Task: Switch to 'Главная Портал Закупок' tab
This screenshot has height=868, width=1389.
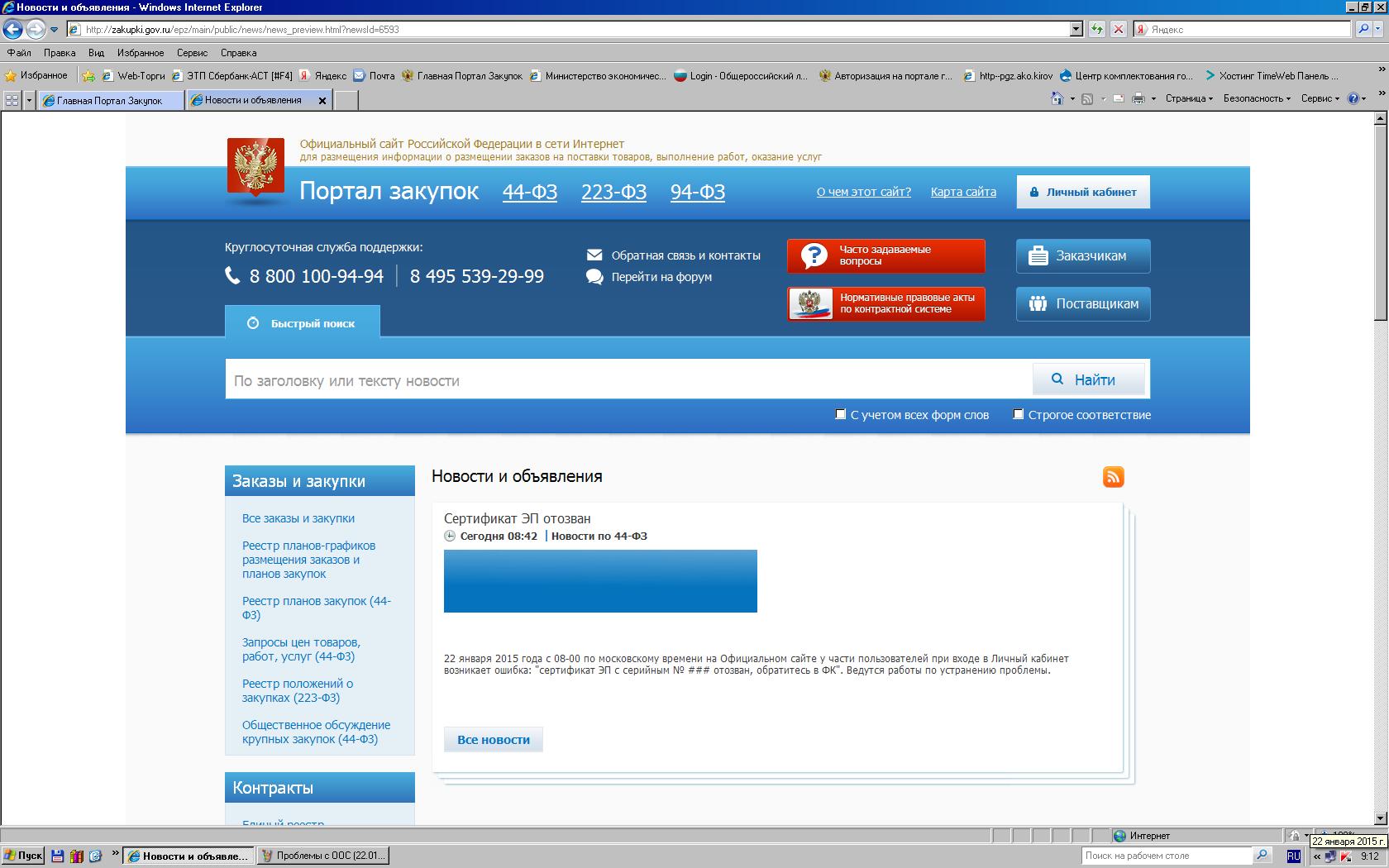Action: pyautogui.click(x=110, y=100)
